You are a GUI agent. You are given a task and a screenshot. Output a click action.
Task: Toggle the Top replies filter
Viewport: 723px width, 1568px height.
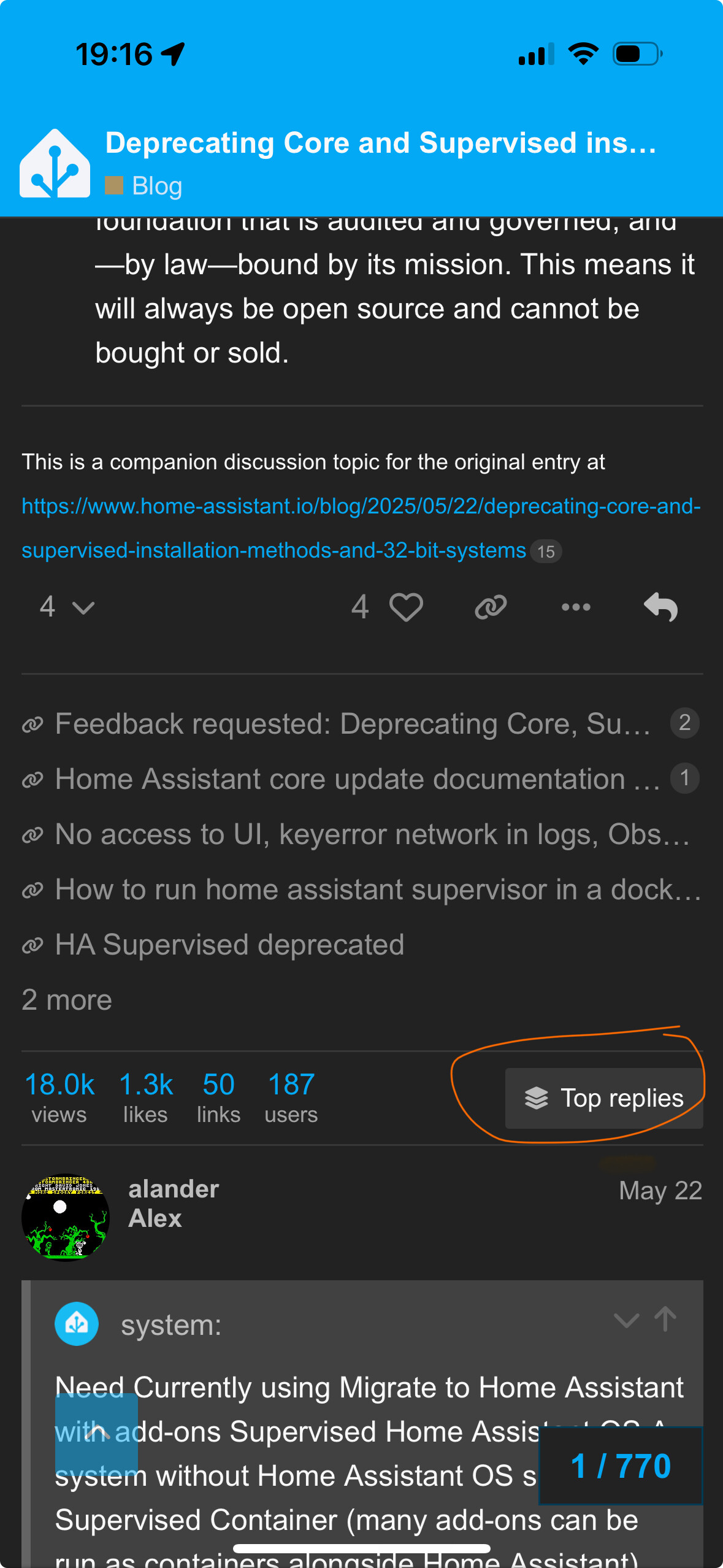tap(604, 1098)
